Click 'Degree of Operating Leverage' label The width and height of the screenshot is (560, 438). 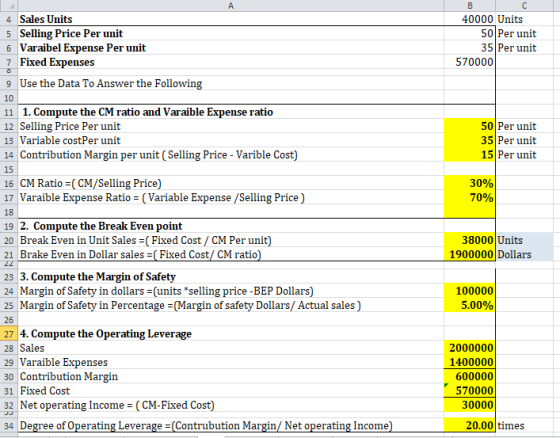tap(206, 426)
